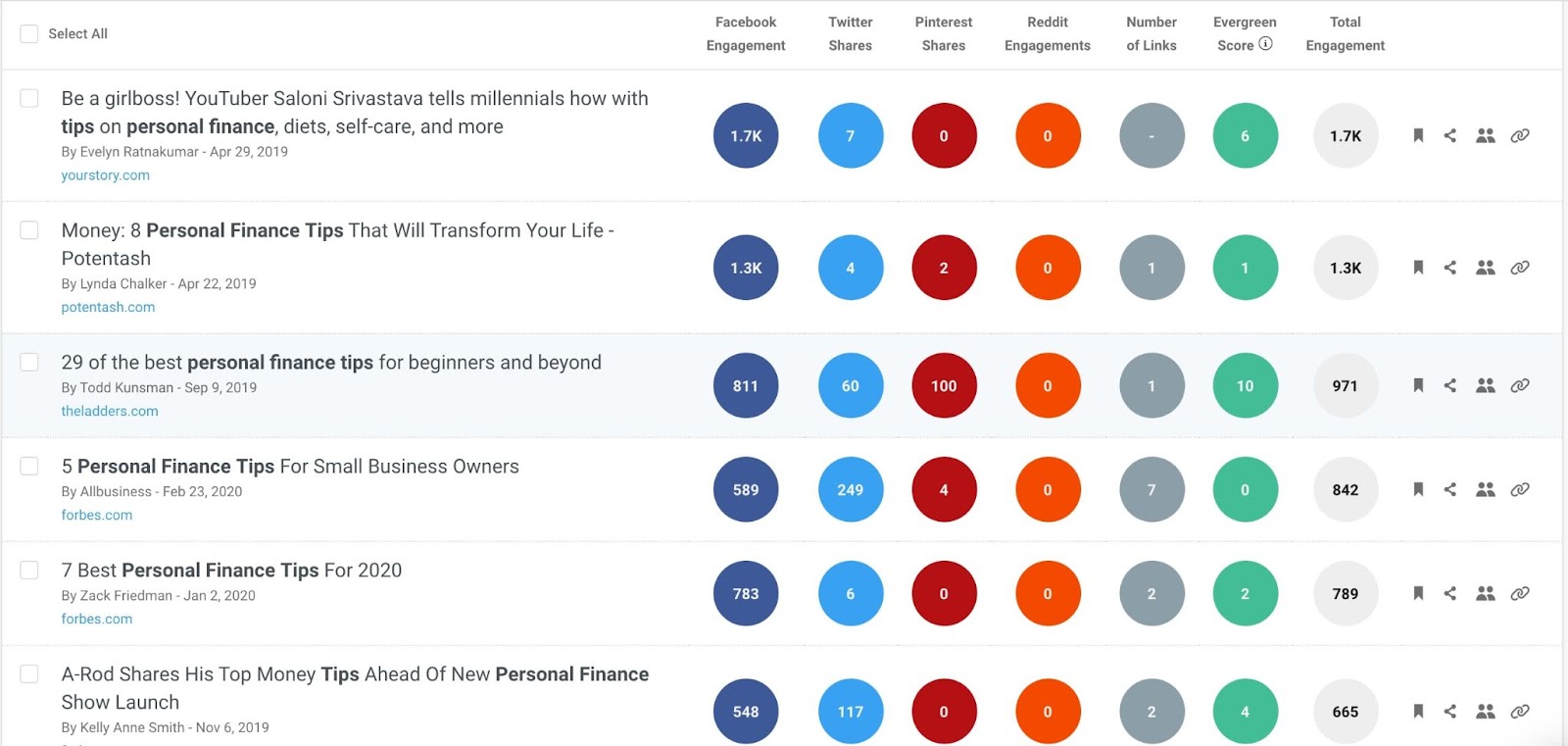Screen dimensions: 1568x746
Task: Select the Forbes small business article checkbox
Action: 28,467
